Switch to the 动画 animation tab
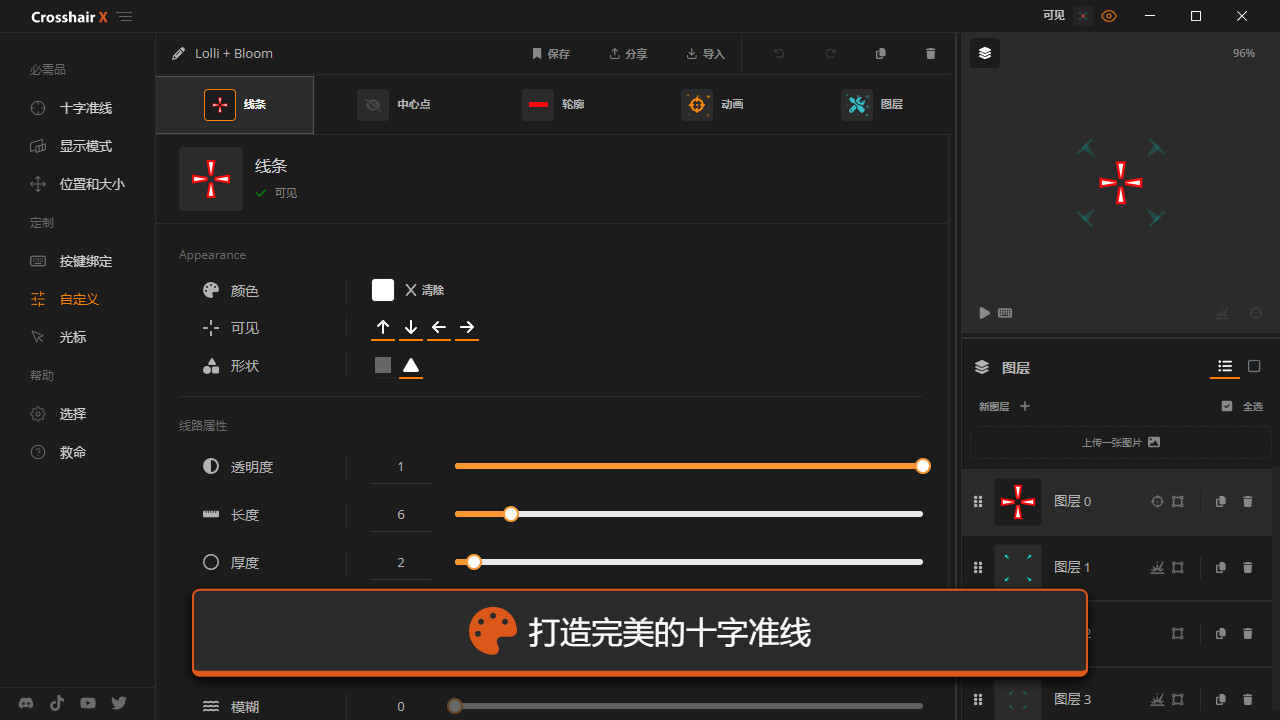 (x=713, y=104)
